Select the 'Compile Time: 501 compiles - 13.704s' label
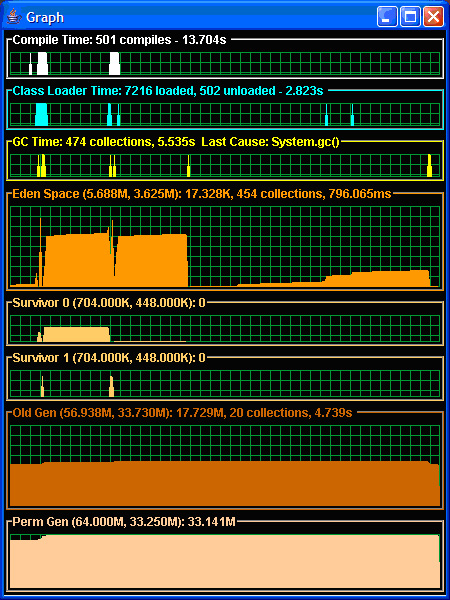 click(x=119, y=40)
